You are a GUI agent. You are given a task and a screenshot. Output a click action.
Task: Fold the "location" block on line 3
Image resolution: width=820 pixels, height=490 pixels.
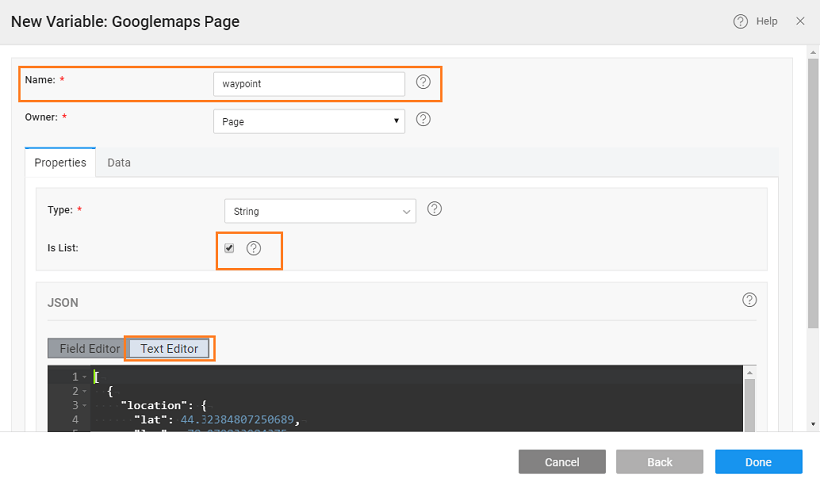pos(83,405)
